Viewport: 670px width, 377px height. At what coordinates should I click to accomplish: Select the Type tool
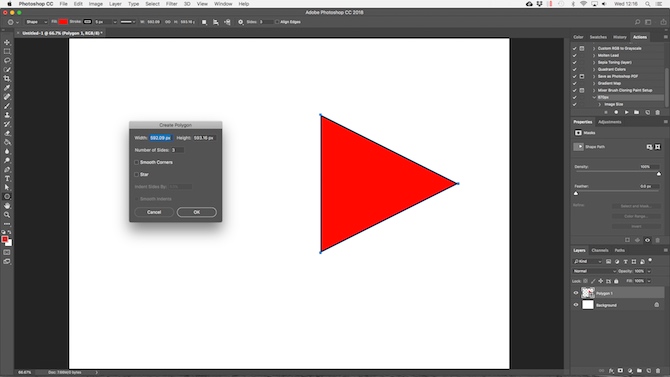click(7, 179)
